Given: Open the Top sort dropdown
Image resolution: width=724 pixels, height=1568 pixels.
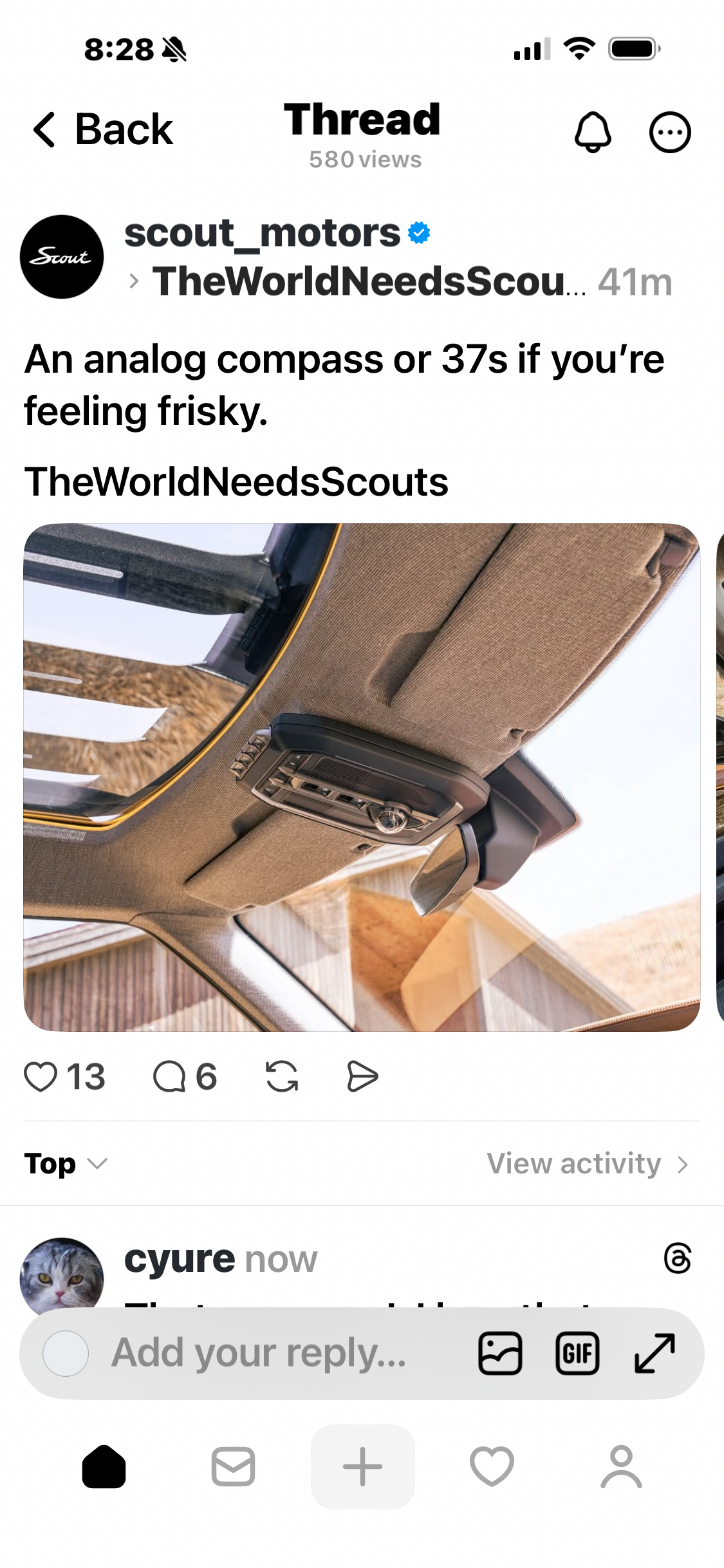Looking at the screenshot, I should (66, 1164).
